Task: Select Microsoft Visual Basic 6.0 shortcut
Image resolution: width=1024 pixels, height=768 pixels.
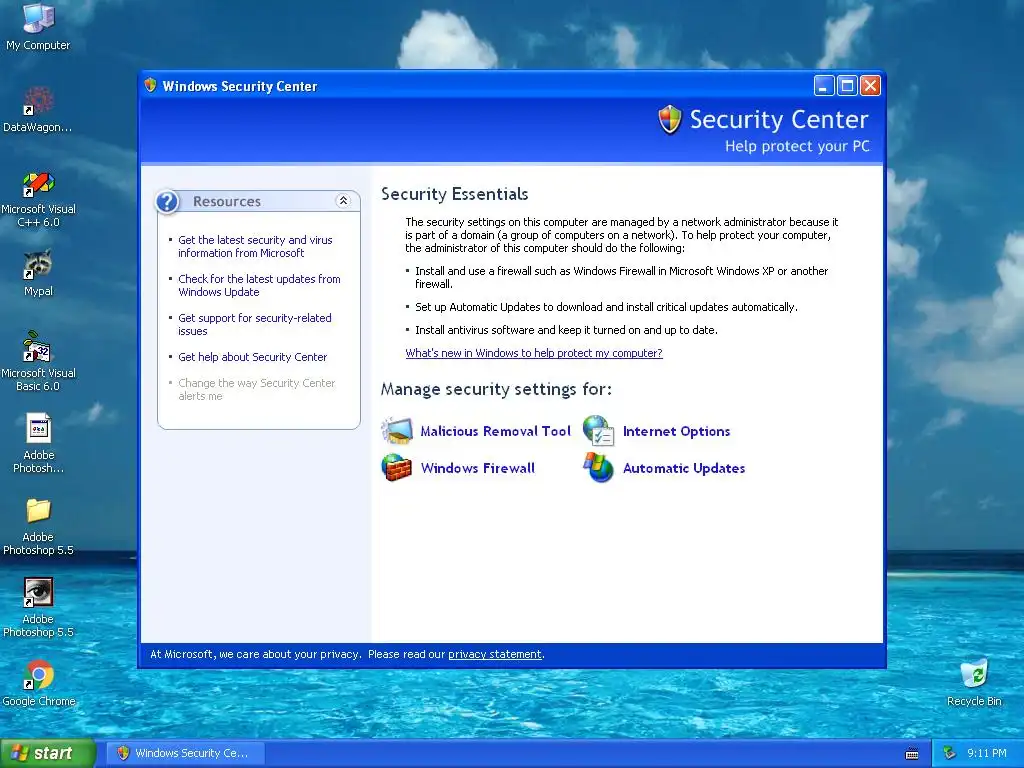Action: pos(38,347)
